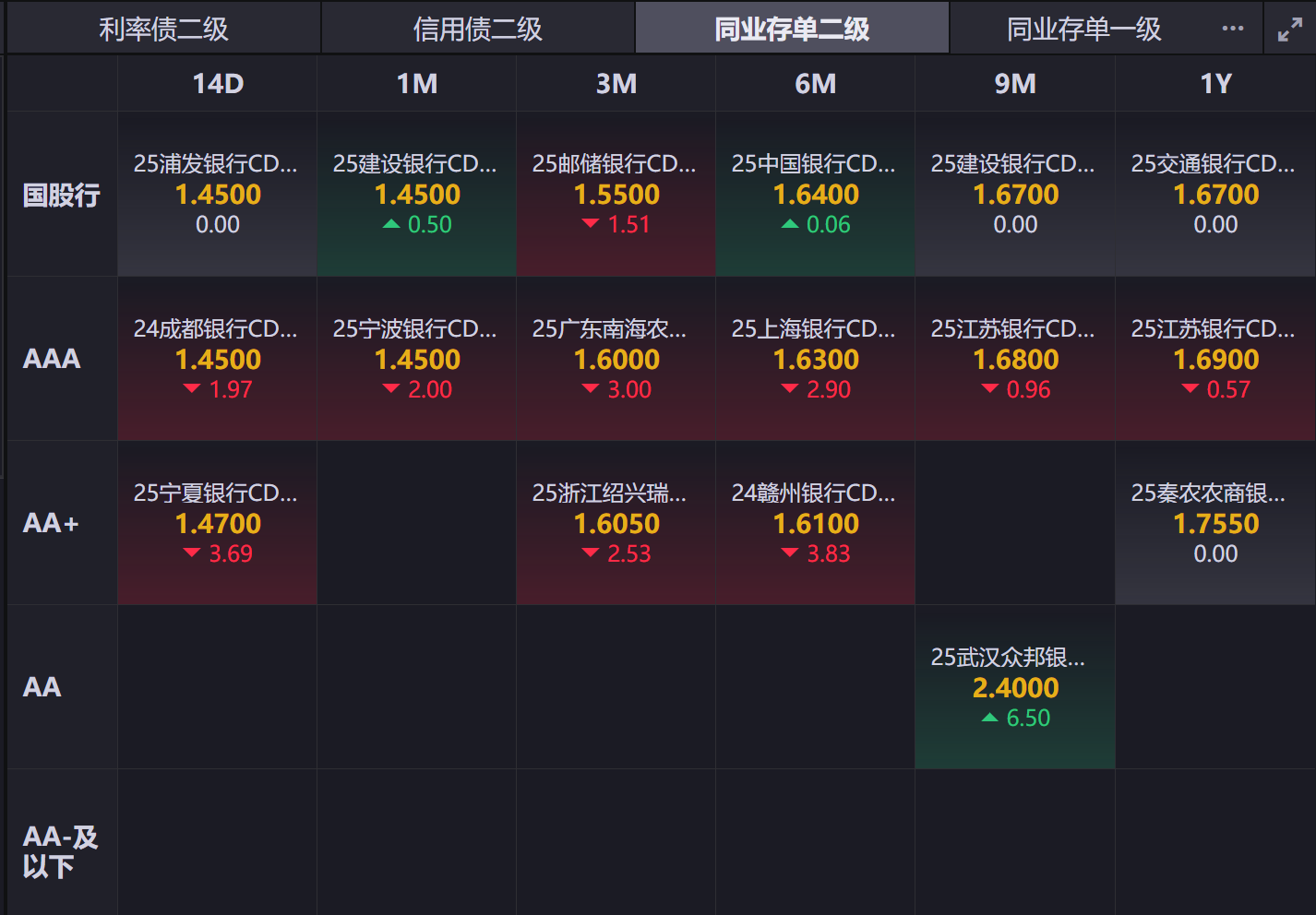Screen dimensions: 1316x915
Task: Open the 25上海银行CD cell at 1.6300
Action: tap(816, 359)
